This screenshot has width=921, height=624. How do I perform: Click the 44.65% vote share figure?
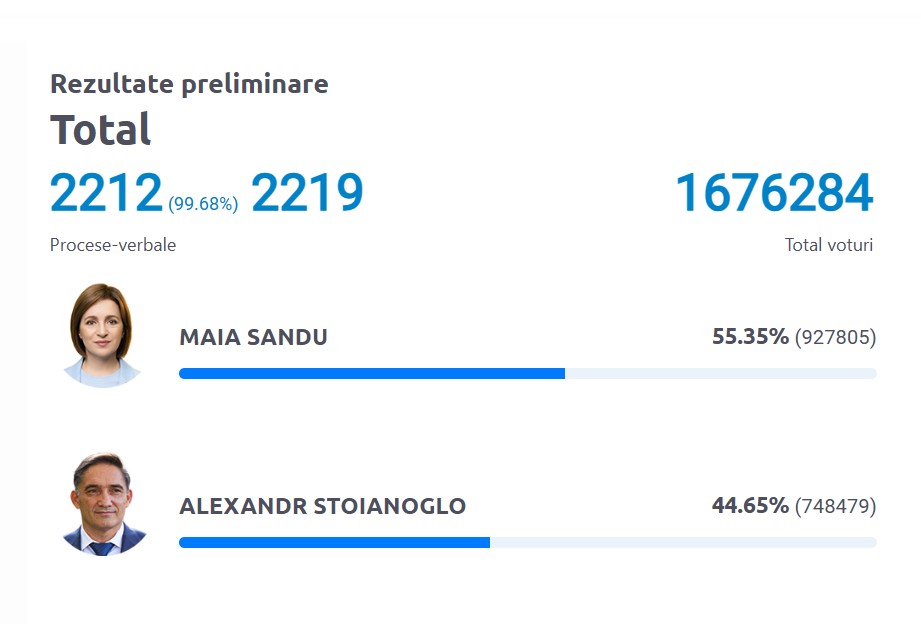tap(750, 506)
